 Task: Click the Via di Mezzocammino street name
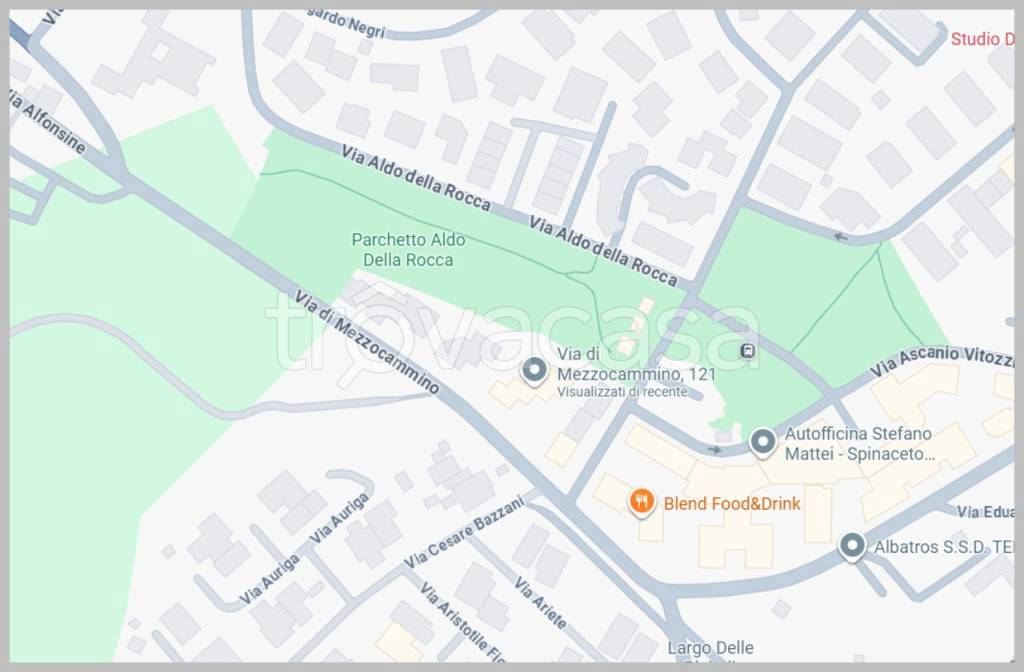coord(367,342)
